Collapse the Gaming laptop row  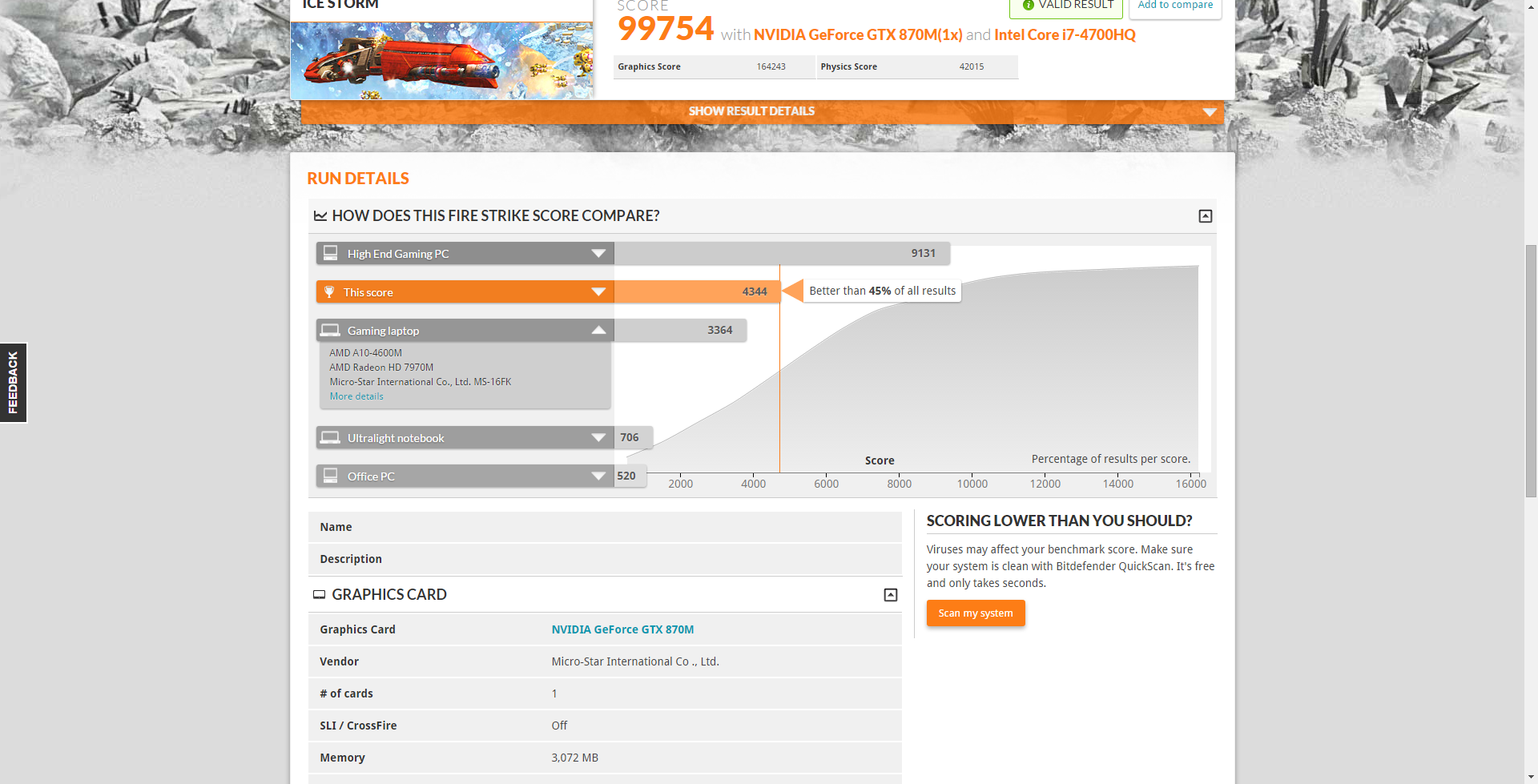pos(465,331)
